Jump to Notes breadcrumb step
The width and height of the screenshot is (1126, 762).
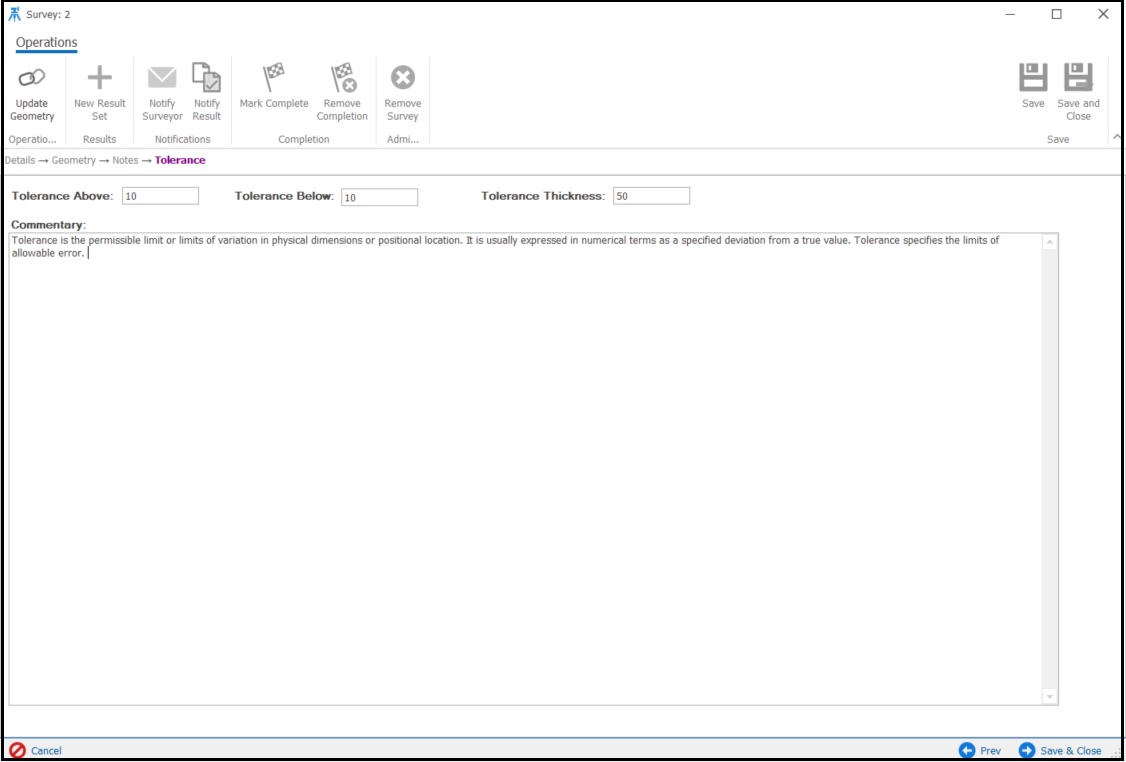coord(125,160)
